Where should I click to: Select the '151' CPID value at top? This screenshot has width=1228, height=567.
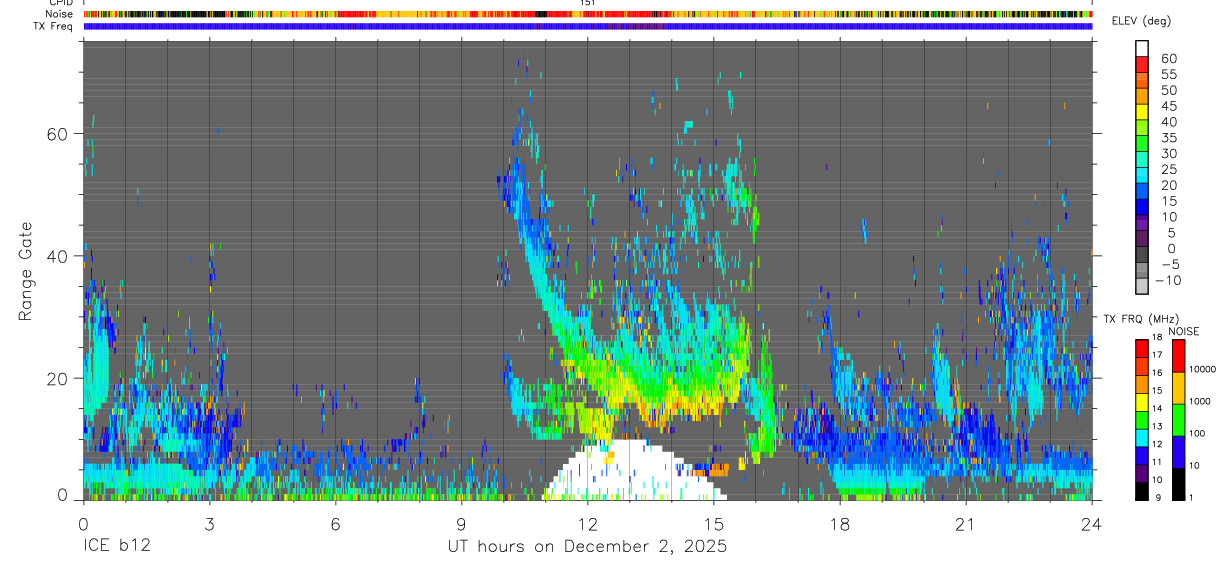[x=587, y=3]
